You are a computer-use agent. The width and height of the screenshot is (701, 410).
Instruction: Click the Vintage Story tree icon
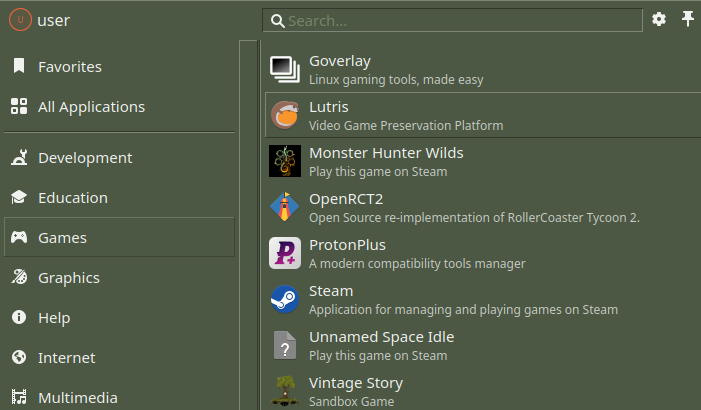click(x=285, y=391)
